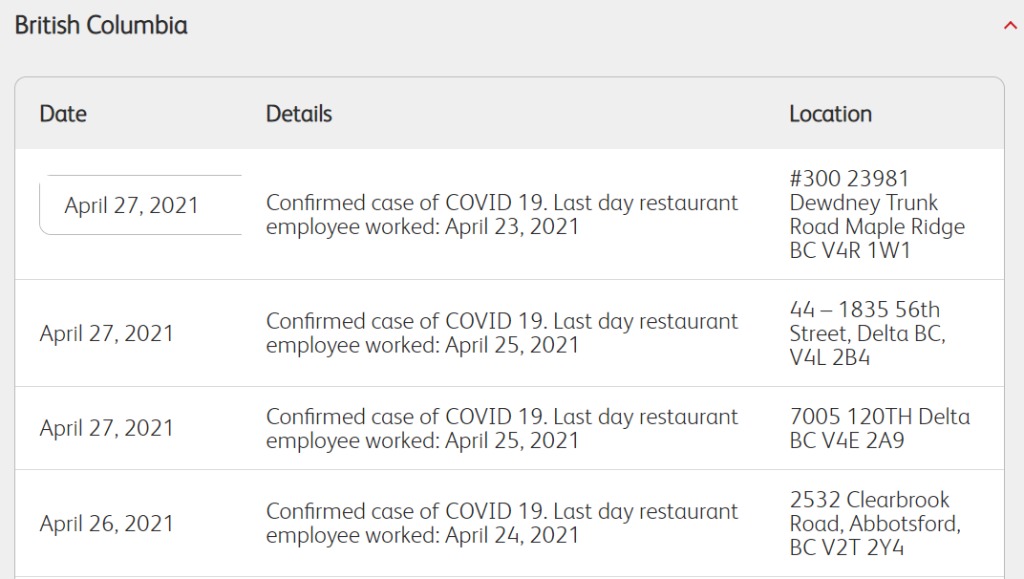Click date of the 56th Street Delta row
Screen dimensions: 1024x579
coord(106,333)
